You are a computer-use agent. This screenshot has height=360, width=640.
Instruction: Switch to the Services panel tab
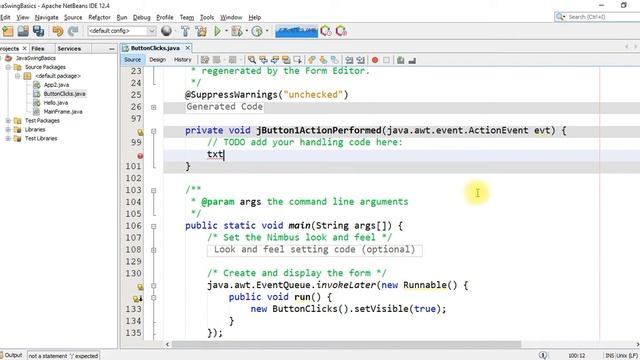69,49
